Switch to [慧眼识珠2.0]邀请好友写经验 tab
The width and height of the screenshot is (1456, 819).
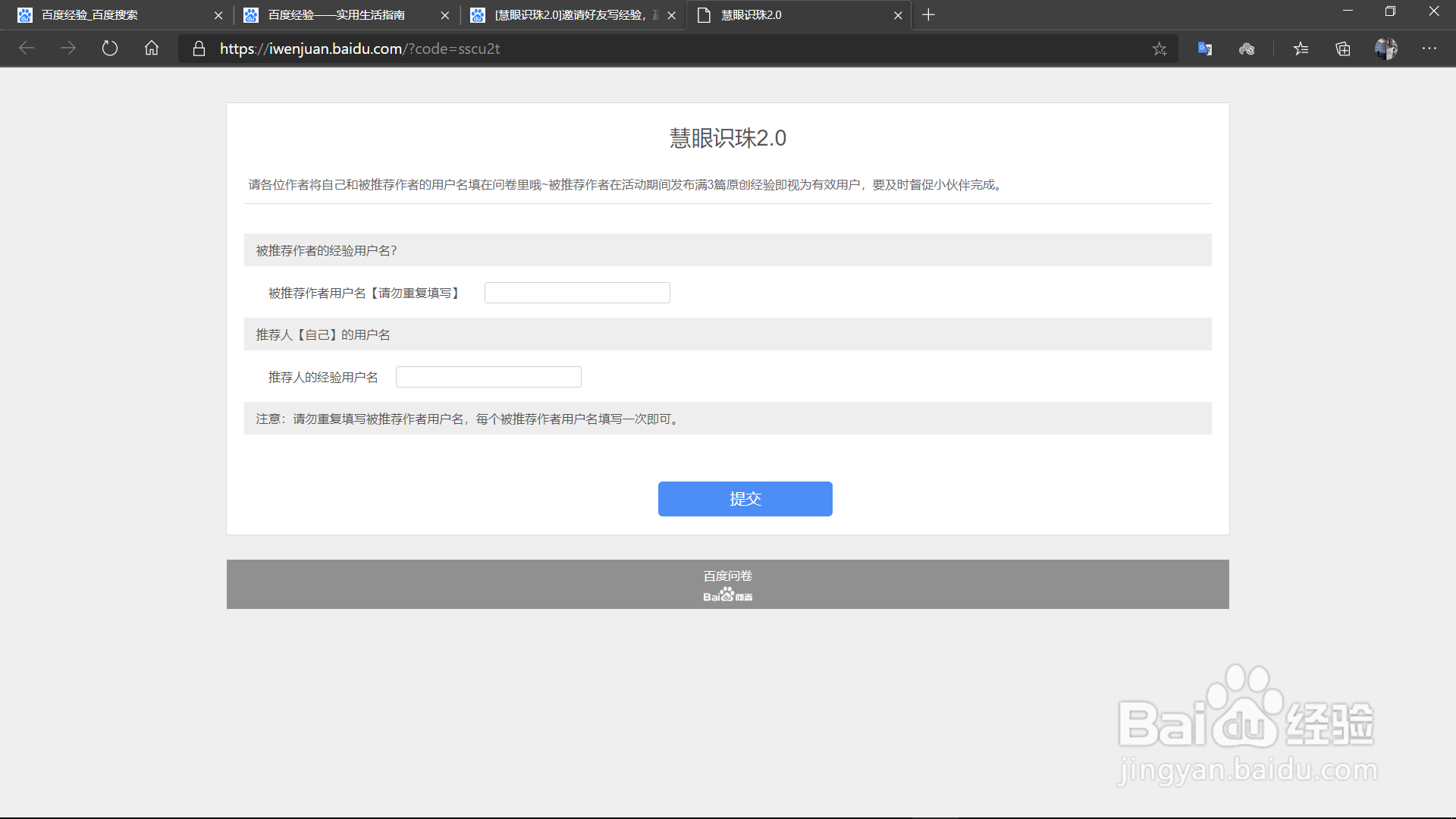565,15
